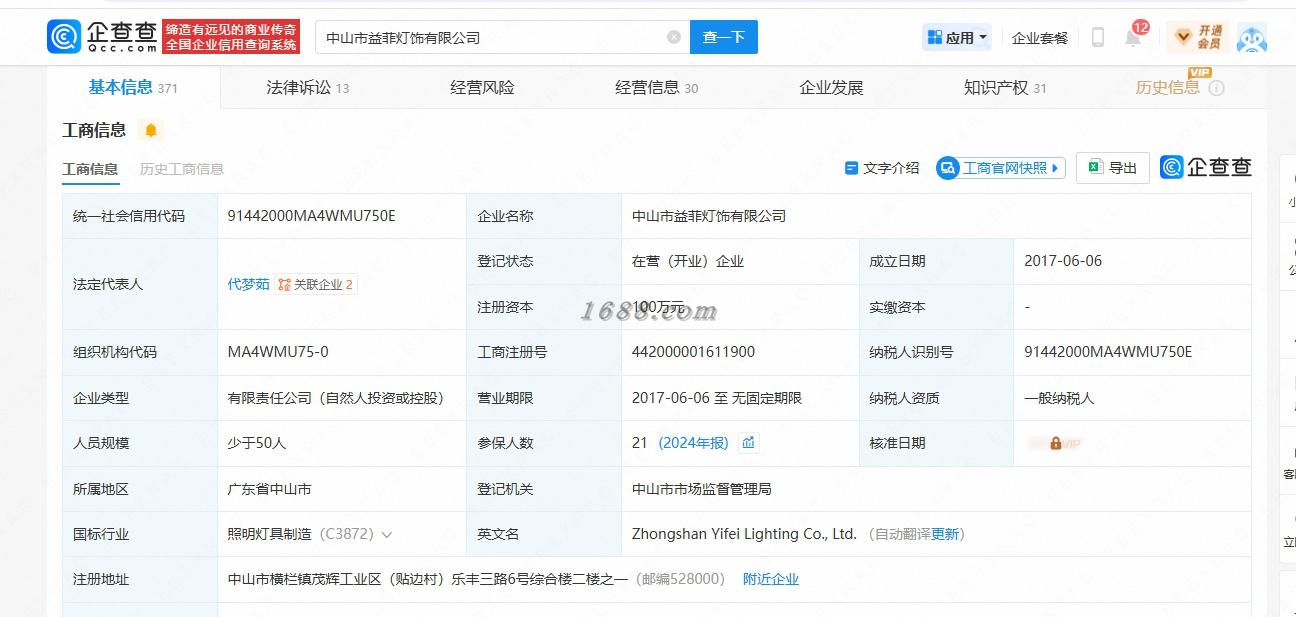The width and height of the screenshot is (1296, 617).
Task: Open the 参保人数 trend chart icon
Action: coord(748,442)
